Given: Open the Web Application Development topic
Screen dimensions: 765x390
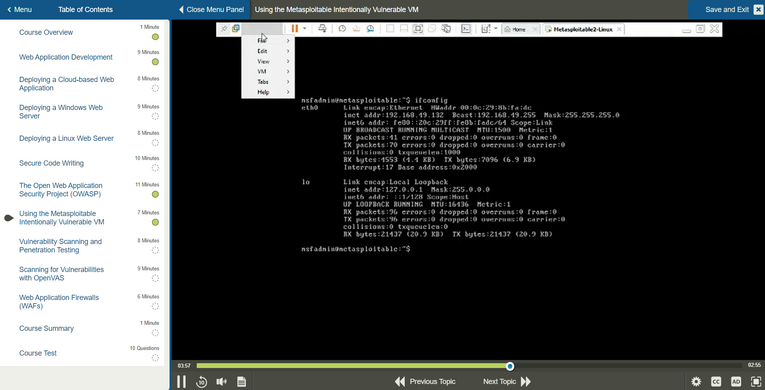Looking at the screenshot, I should 66,57.
